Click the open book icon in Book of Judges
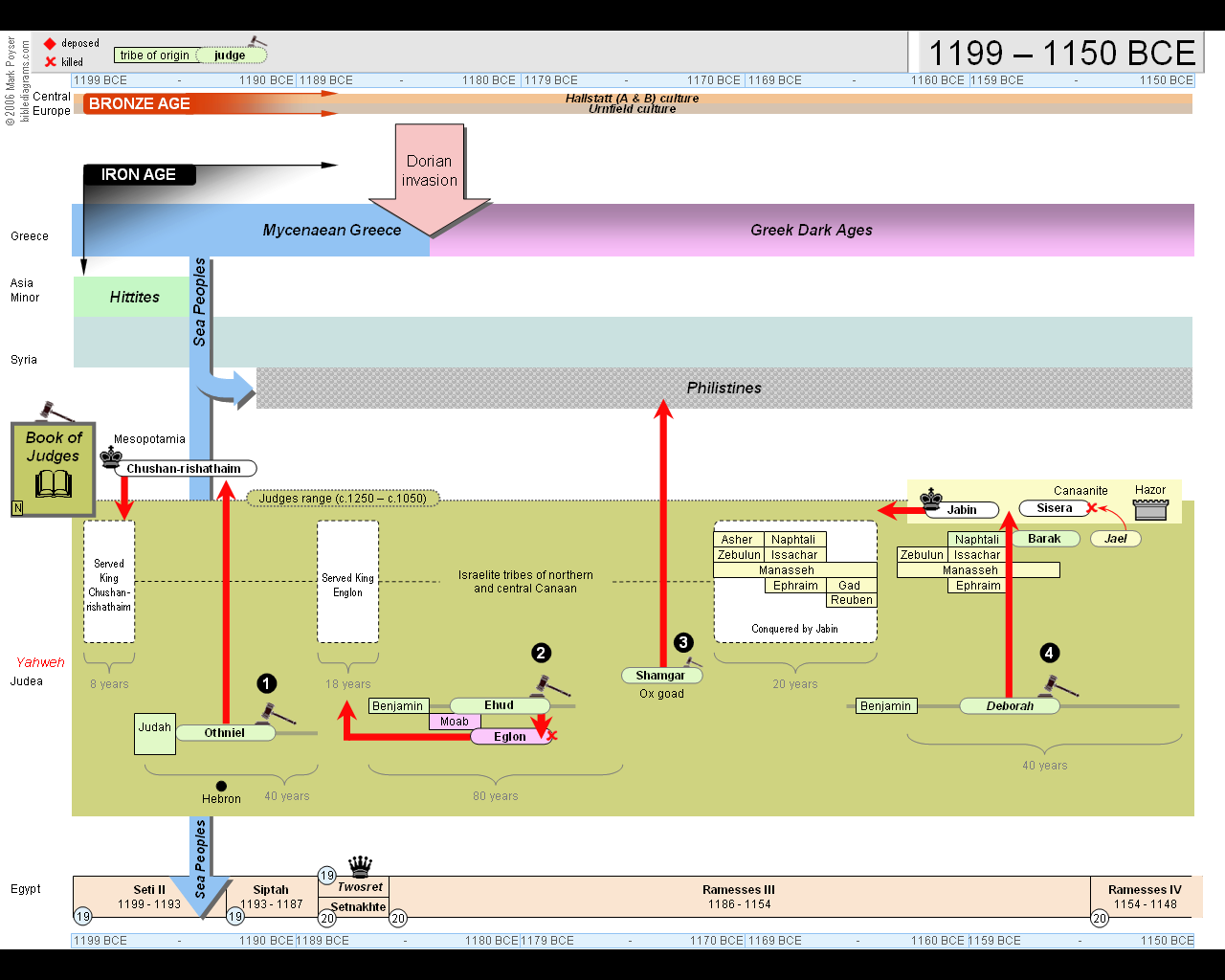 (54, 484)
